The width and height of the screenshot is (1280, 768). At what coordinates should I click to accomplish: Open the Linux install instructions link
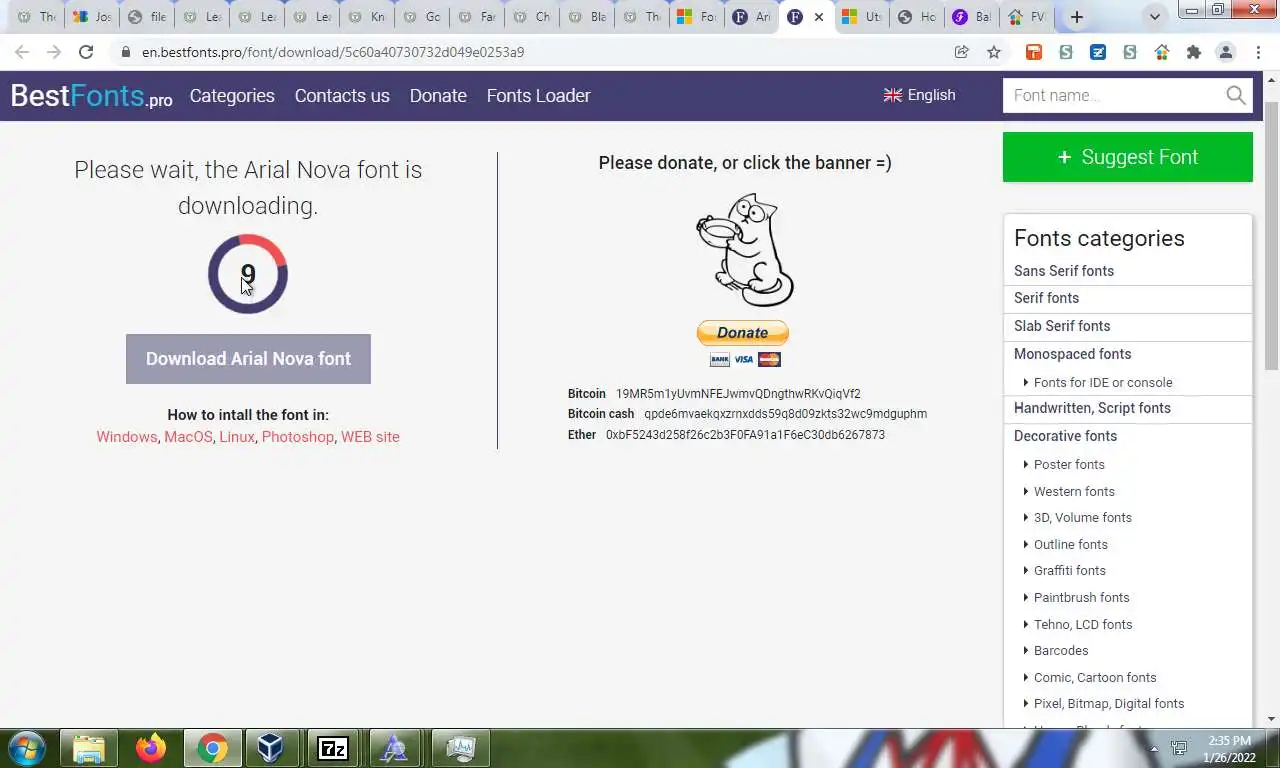click(x=237, y=437)
